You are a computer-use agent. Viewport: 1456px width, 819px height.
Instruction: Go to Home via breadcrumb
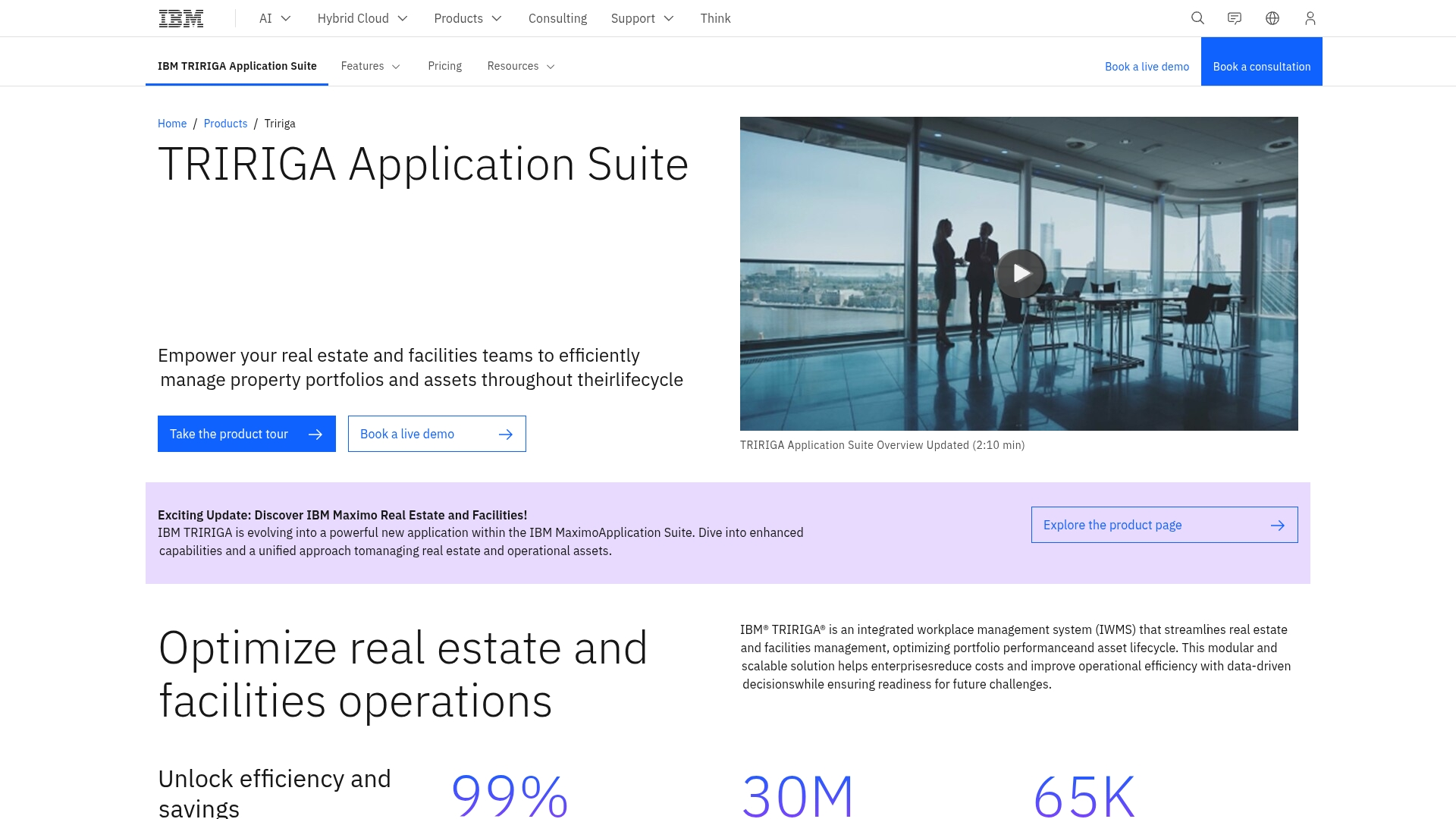172,124
